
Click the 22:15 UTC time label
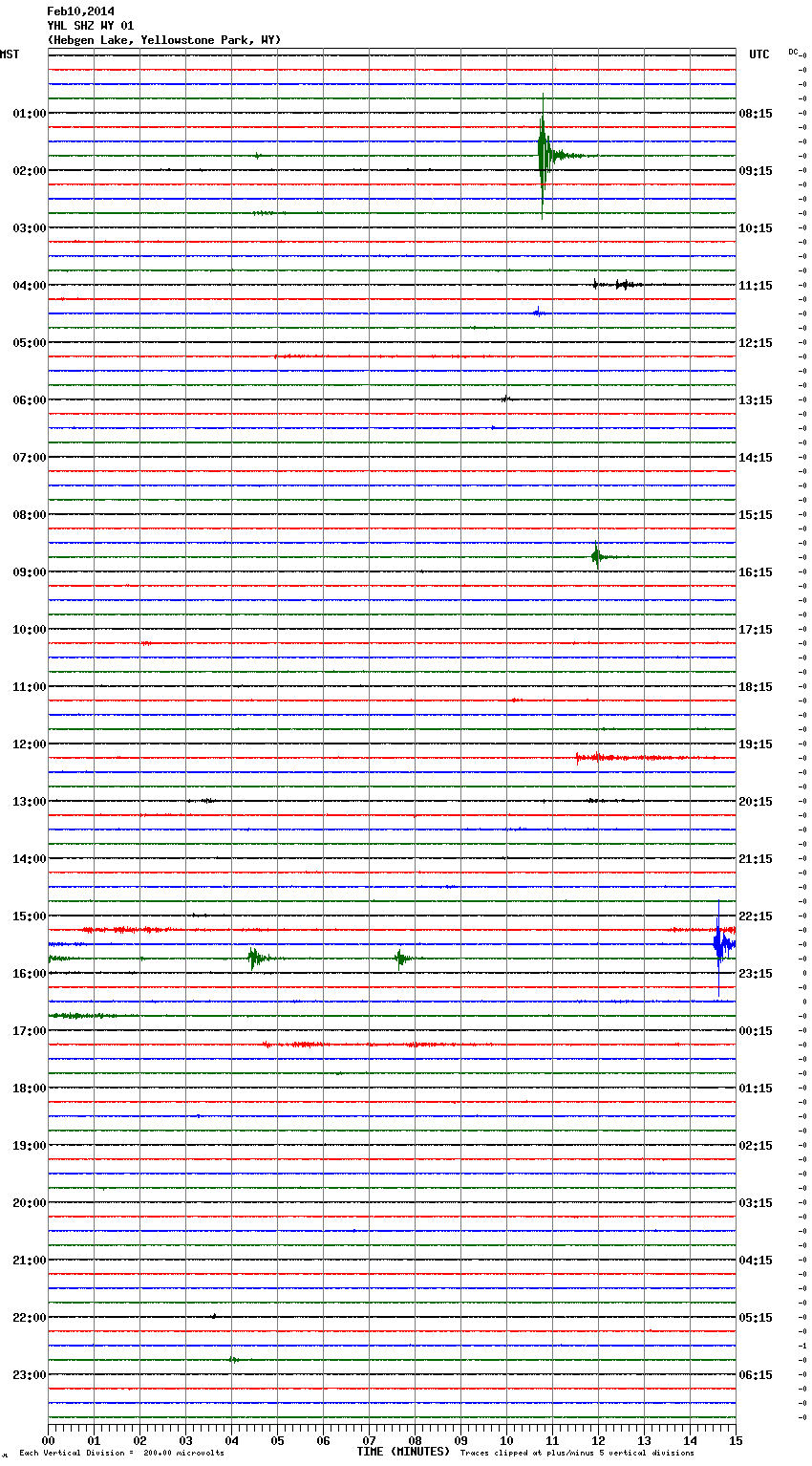coord(756,916)
